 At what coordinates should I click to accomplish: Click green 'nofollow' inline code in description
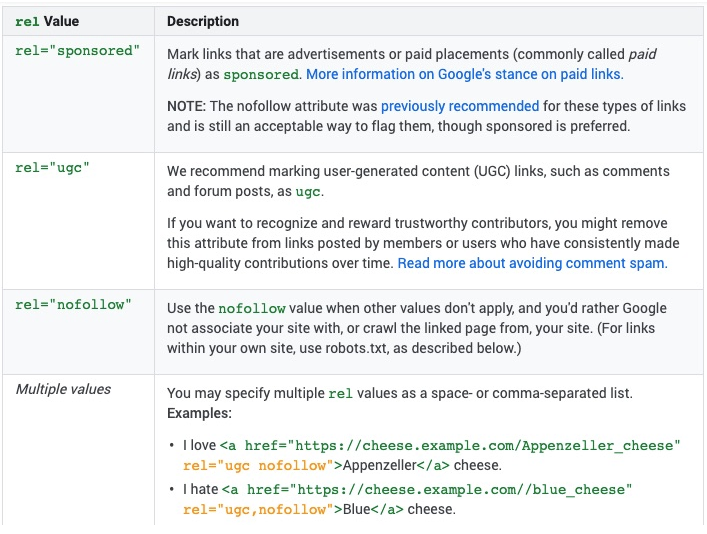[x=250, y=309]
